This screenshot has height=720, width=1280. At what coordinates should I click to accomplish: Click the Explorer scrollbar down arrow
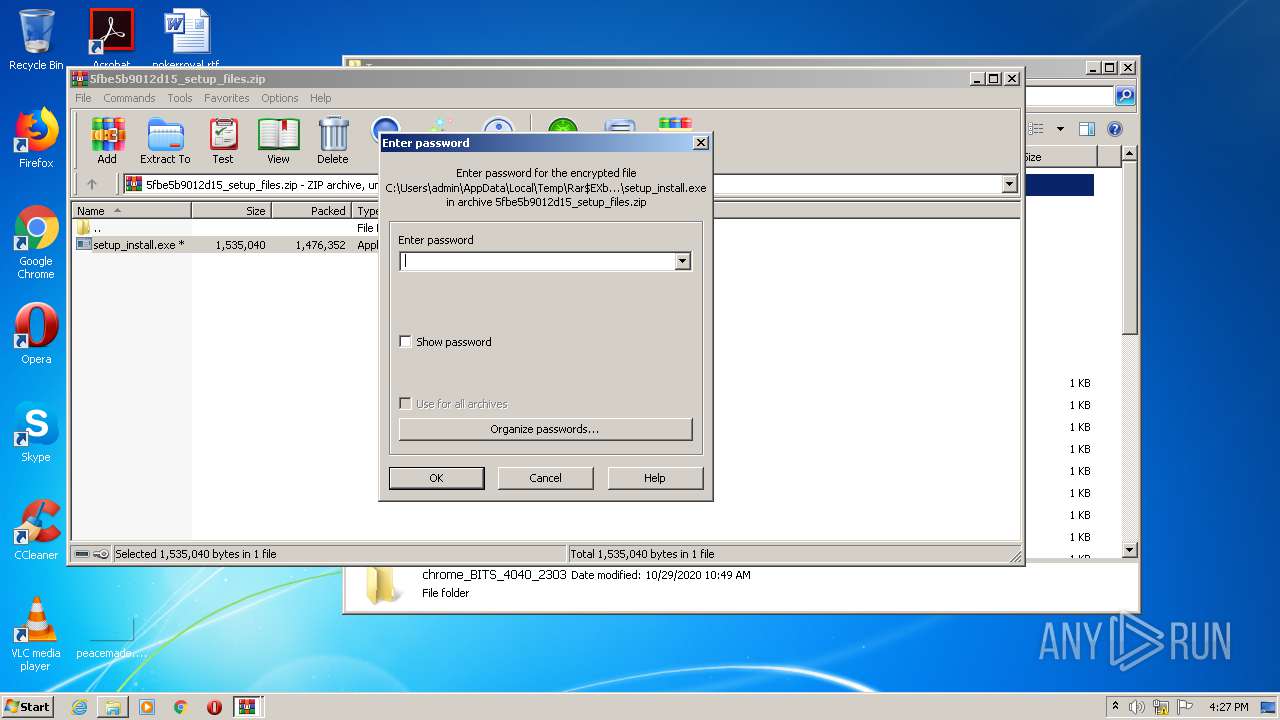coord(1129,550)
